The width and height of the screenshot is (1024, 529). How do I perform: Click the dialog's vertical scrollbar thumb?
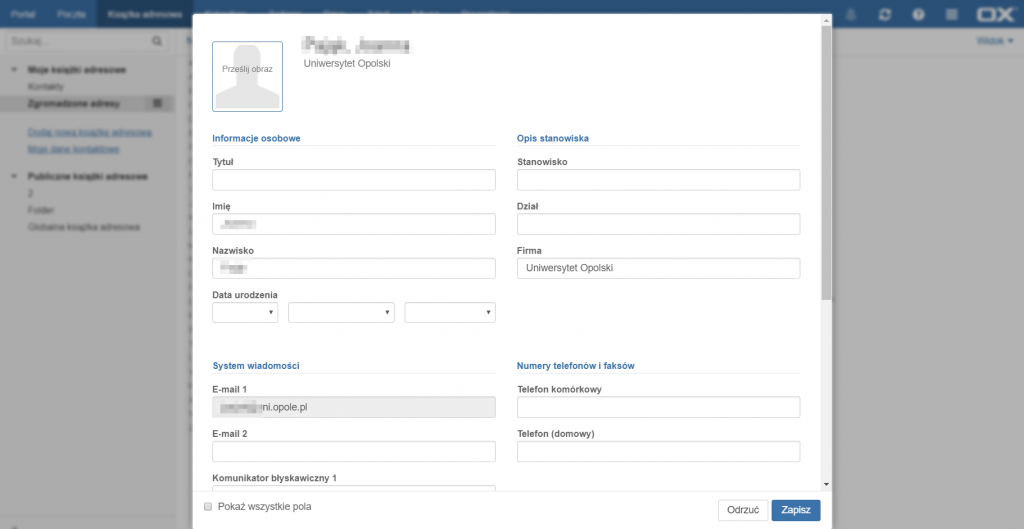[x=826, y=160]
